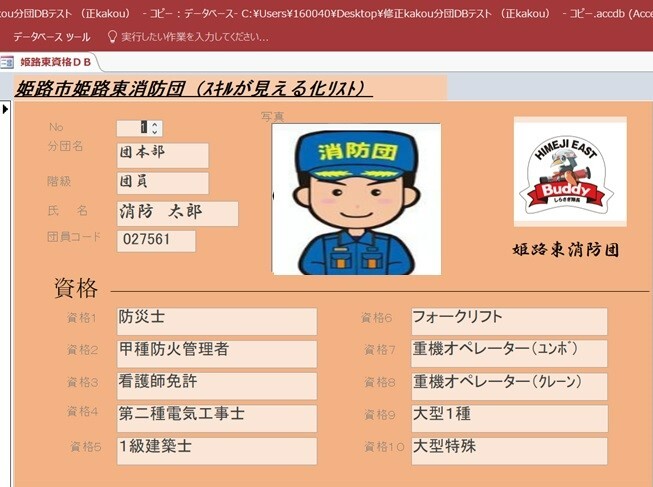653x487 pixels.
Task: Click the 団員コード field 027561
Action: click(x=156, y=241)
